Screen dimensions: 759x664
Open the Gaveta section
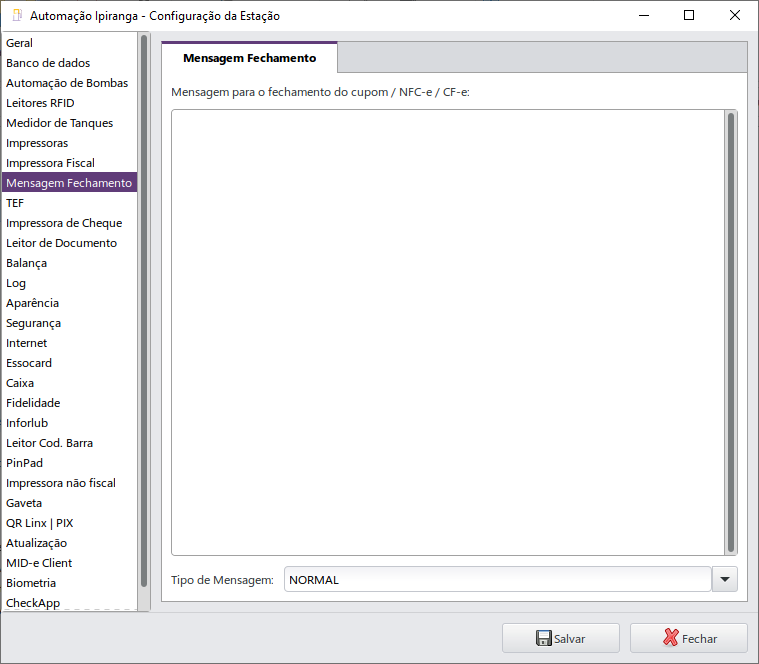click(69, 503)
